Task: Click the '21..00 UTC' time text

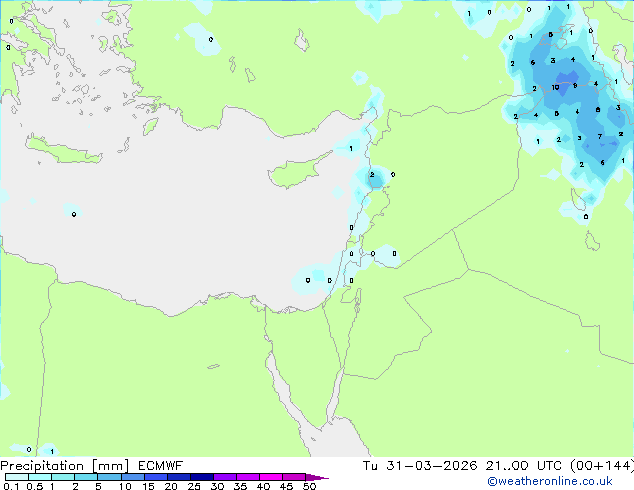Action: tap(524, 466)
